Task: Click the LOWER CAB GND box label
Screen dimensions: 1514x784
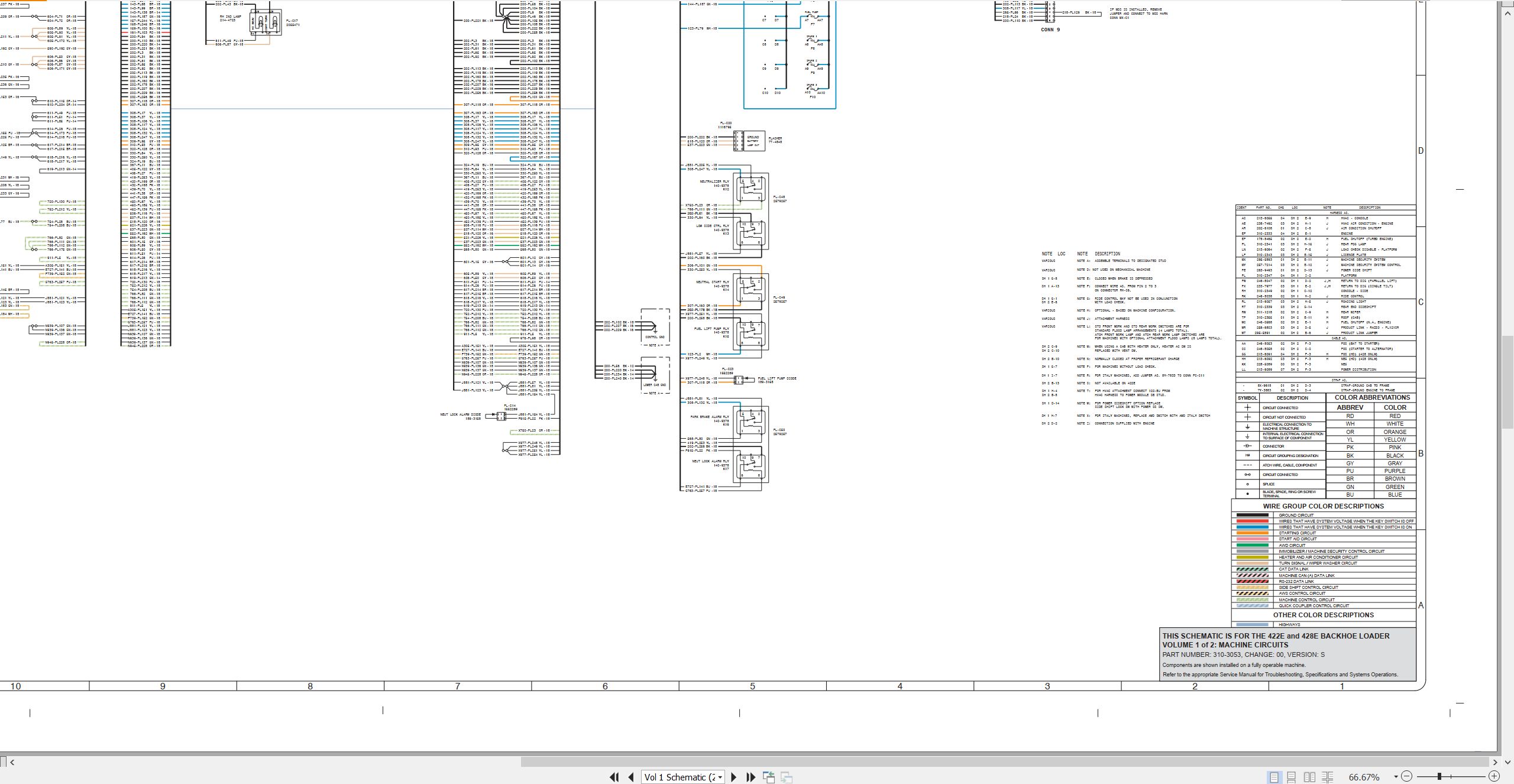Action: click(654, 385)
